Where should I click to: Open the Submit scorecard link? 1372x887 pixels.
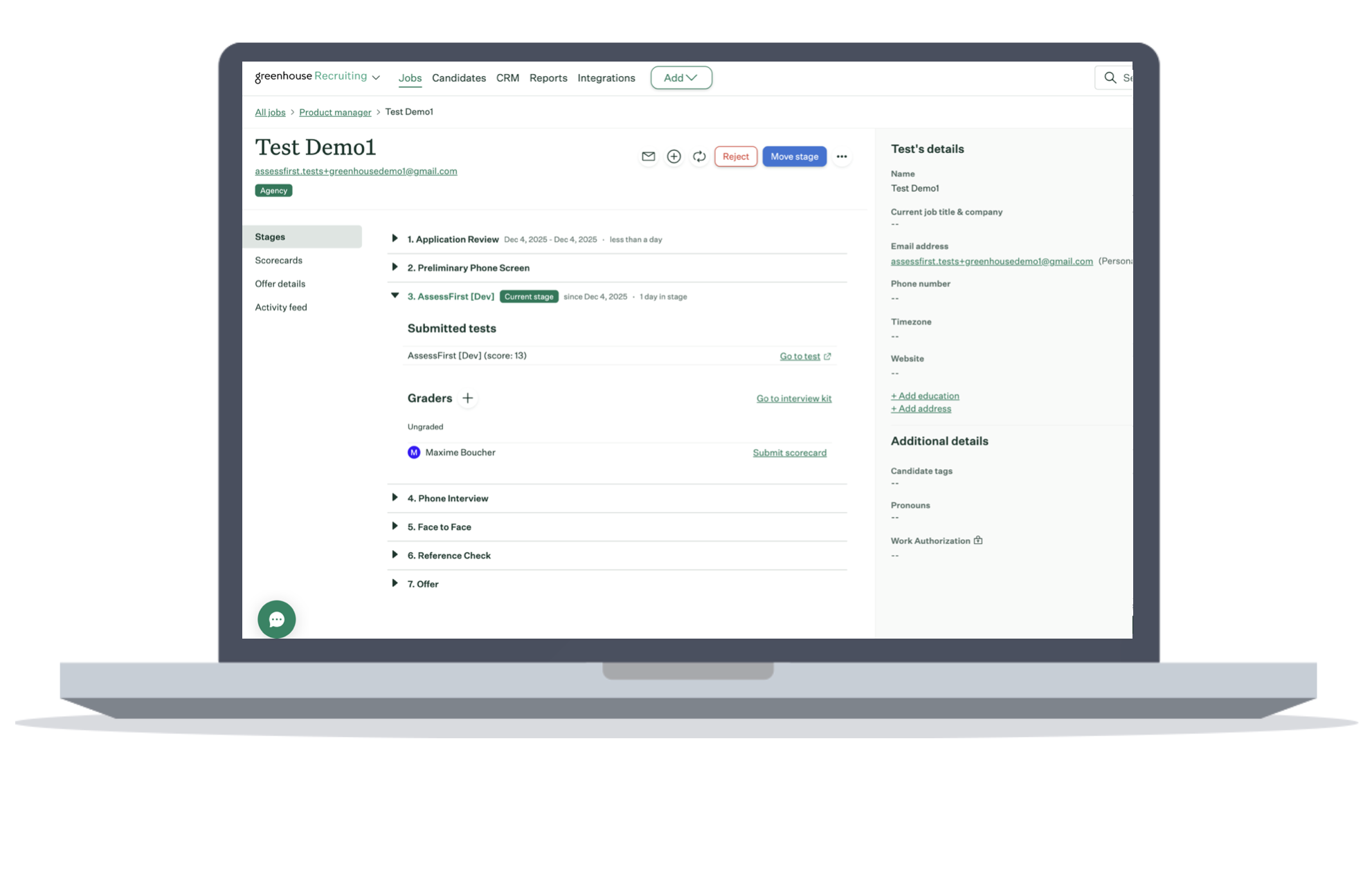pos(789,452)
